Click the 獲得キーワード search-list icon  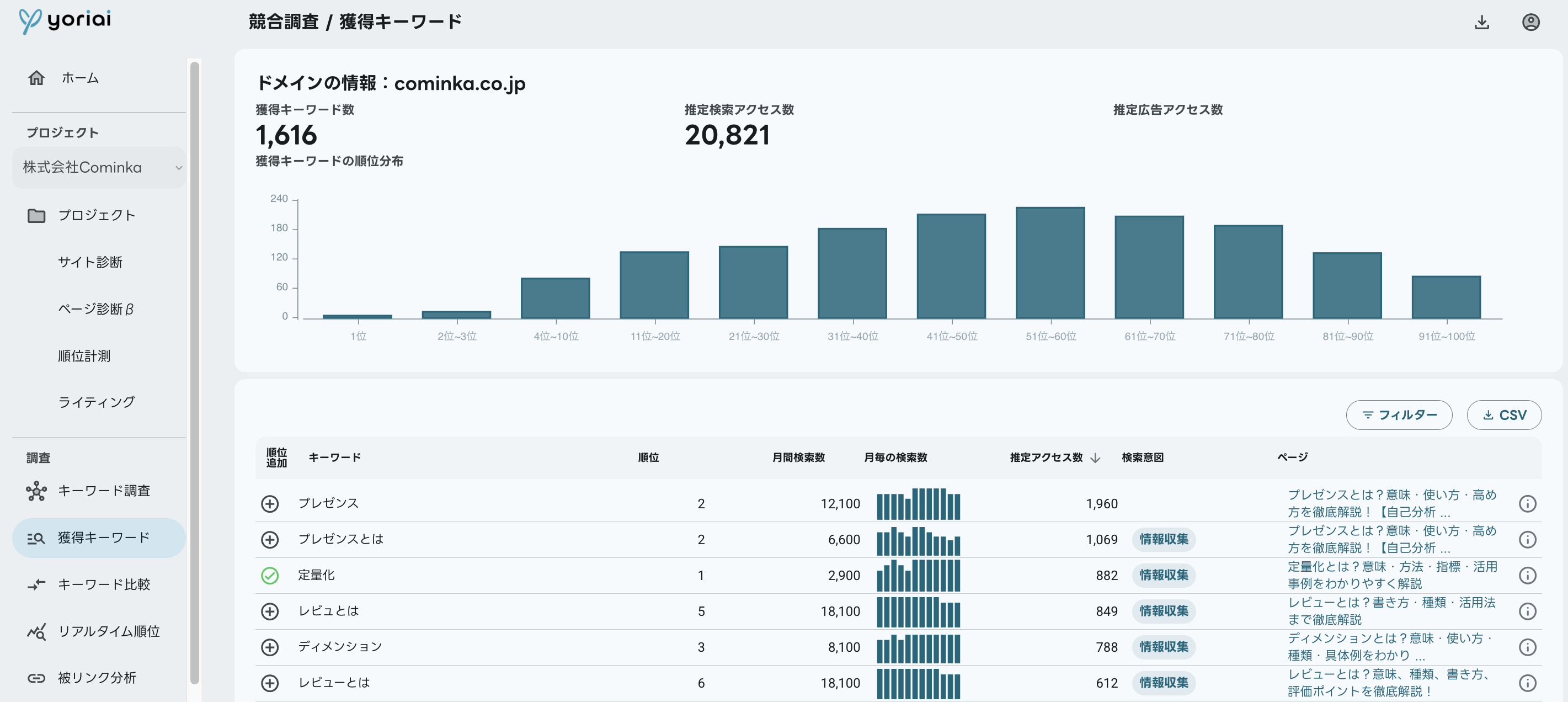(36, 538)
